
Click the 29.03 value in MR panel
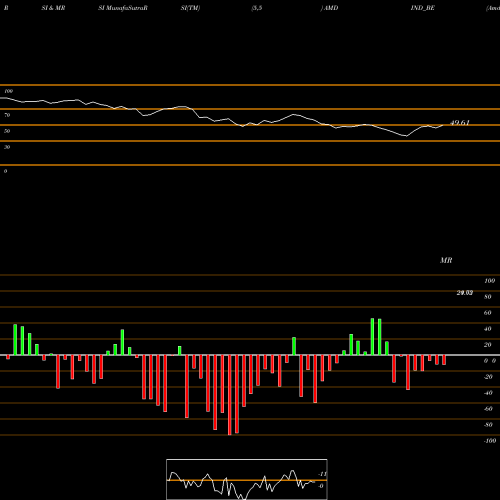(465, 293)
